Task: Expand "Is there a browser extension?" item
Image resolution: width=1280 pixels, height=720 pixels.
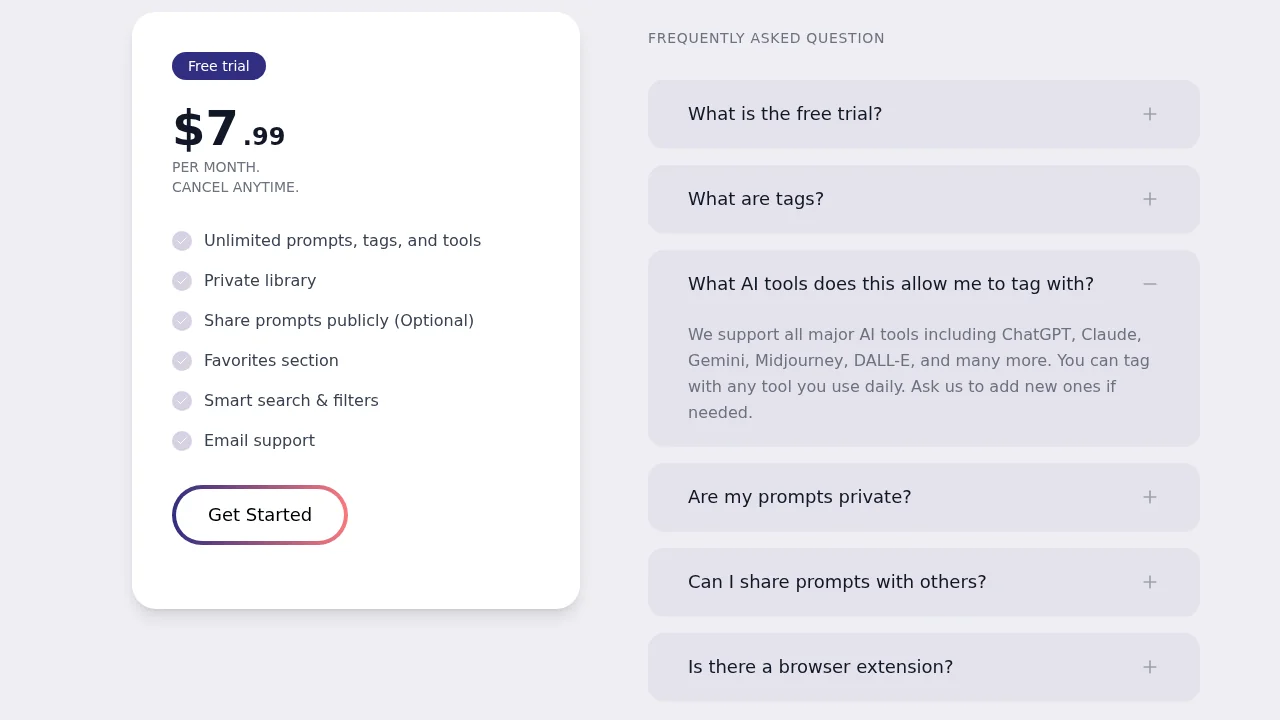Action: (820, 667)
